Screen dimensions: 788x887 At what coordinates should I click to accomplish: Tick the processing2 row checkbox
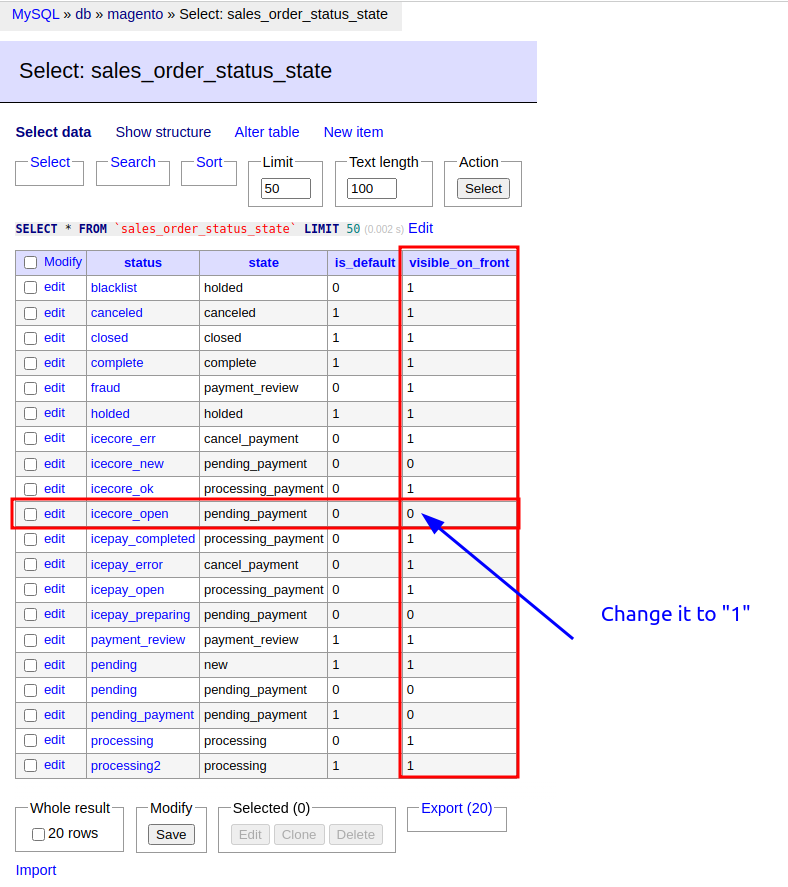(31, 765)
